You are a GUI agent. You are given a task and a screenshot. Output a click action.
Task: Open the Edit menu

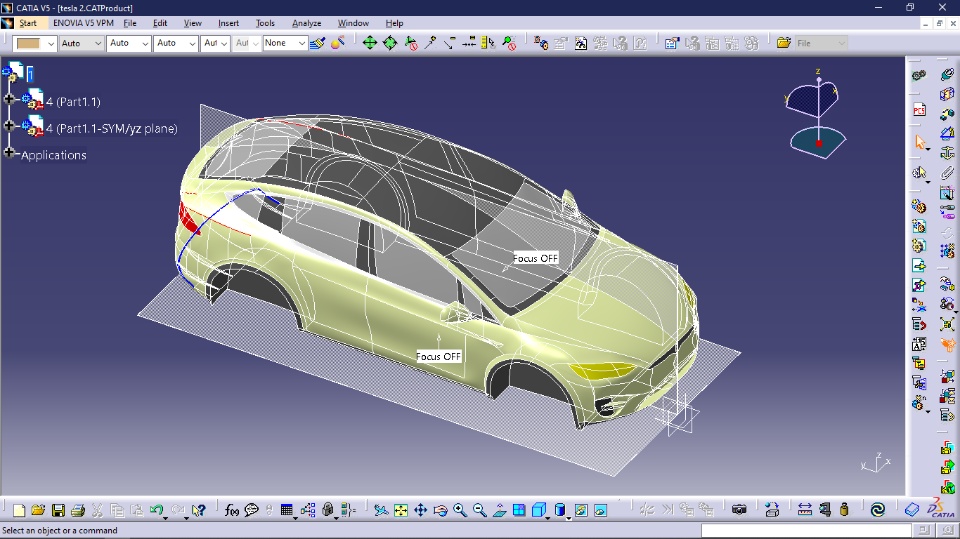pos(160,23)
